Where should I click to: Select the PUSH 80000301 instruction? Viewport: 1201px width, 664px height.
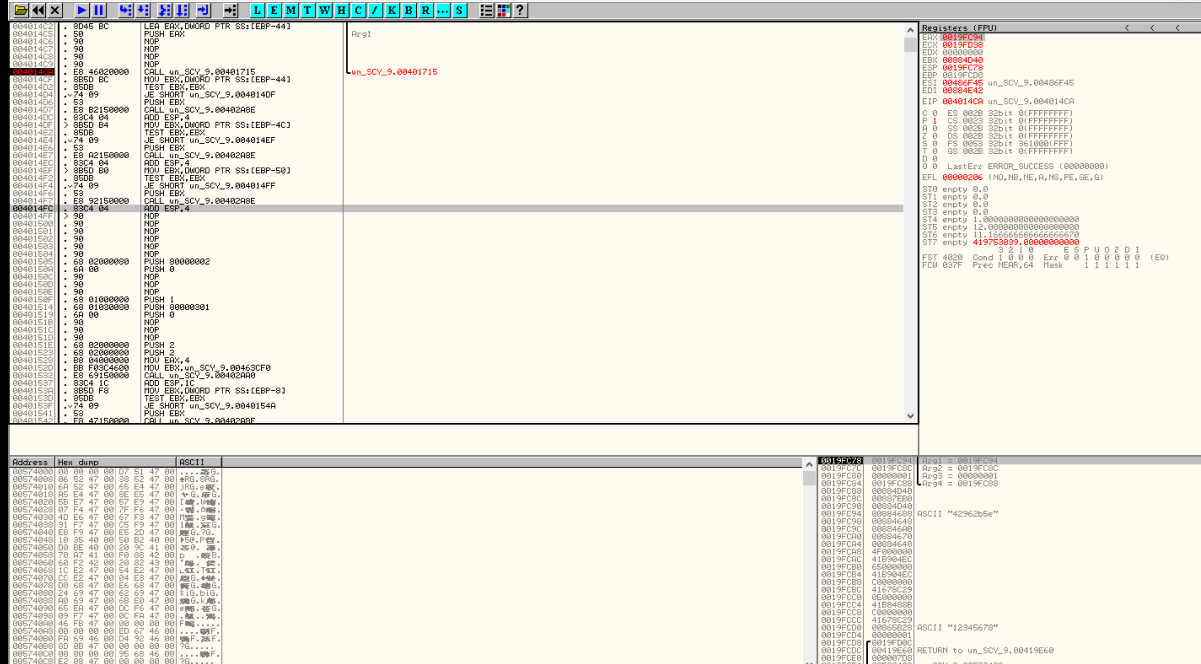click(177, 307)
